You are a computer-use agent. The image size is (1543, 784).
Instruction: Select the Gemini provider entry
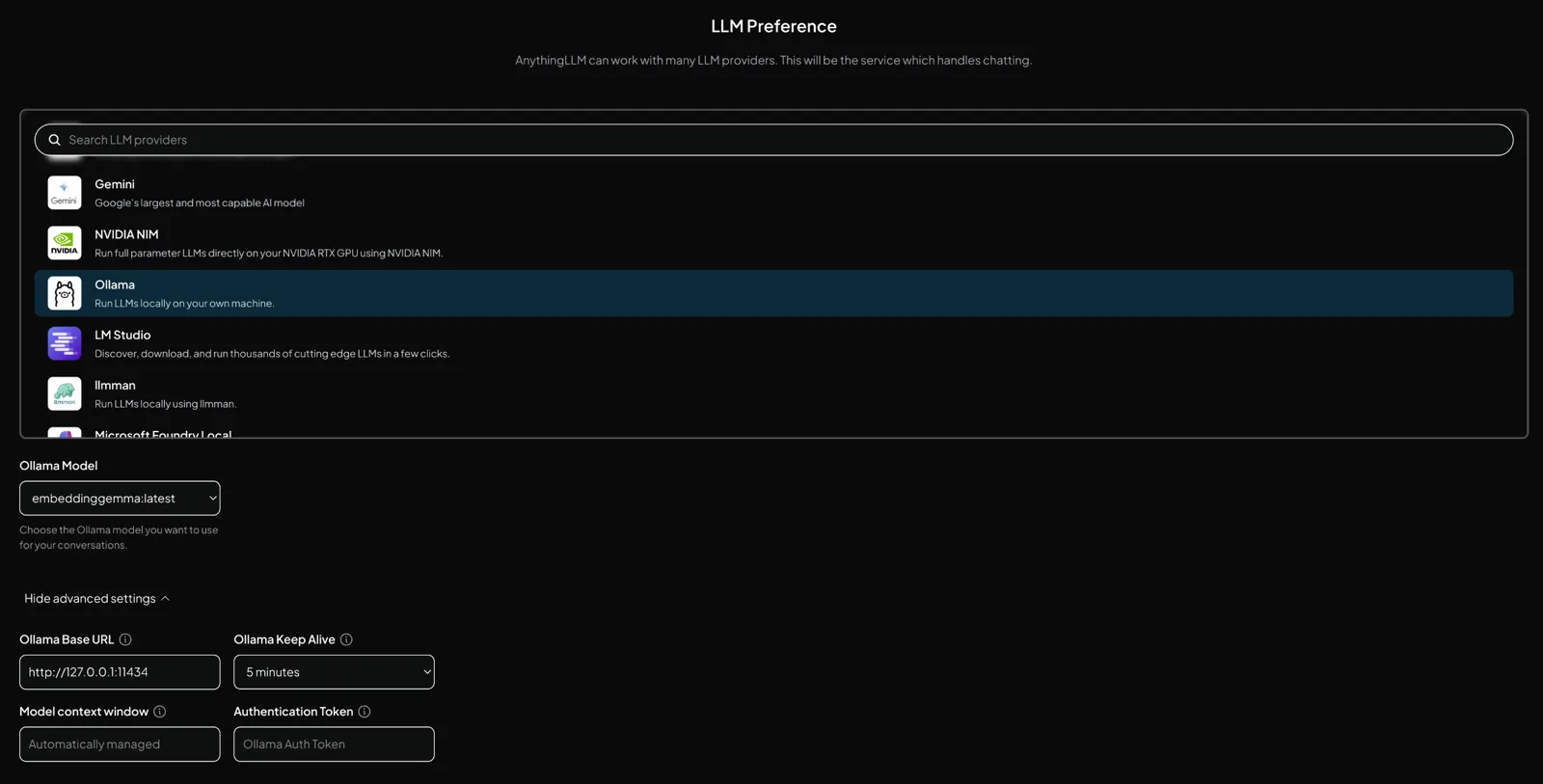point(773,193)
